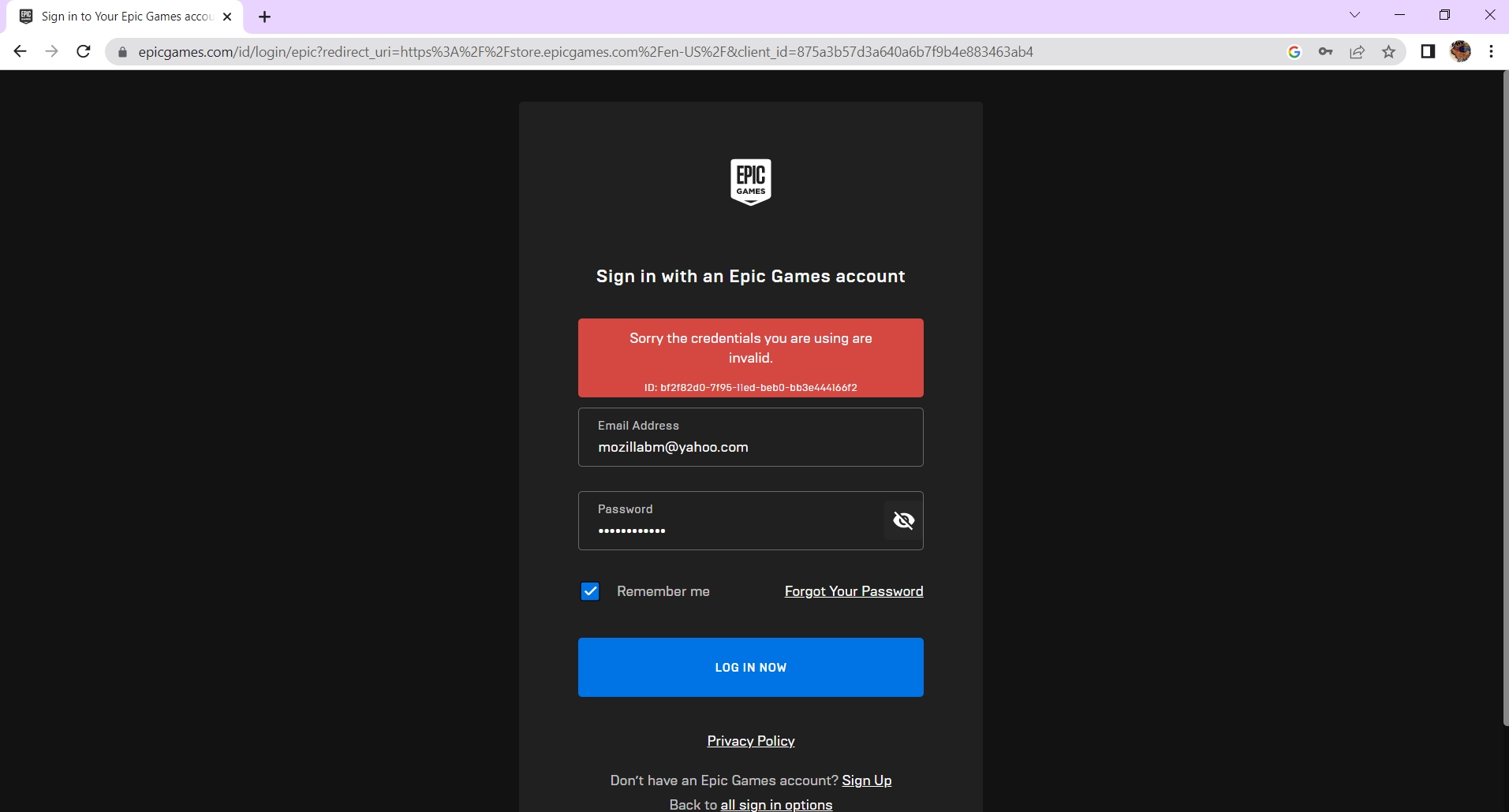Open the tab search dropdown arrow
This screenshot has width=1509, height=812.
pos(1355,14)
